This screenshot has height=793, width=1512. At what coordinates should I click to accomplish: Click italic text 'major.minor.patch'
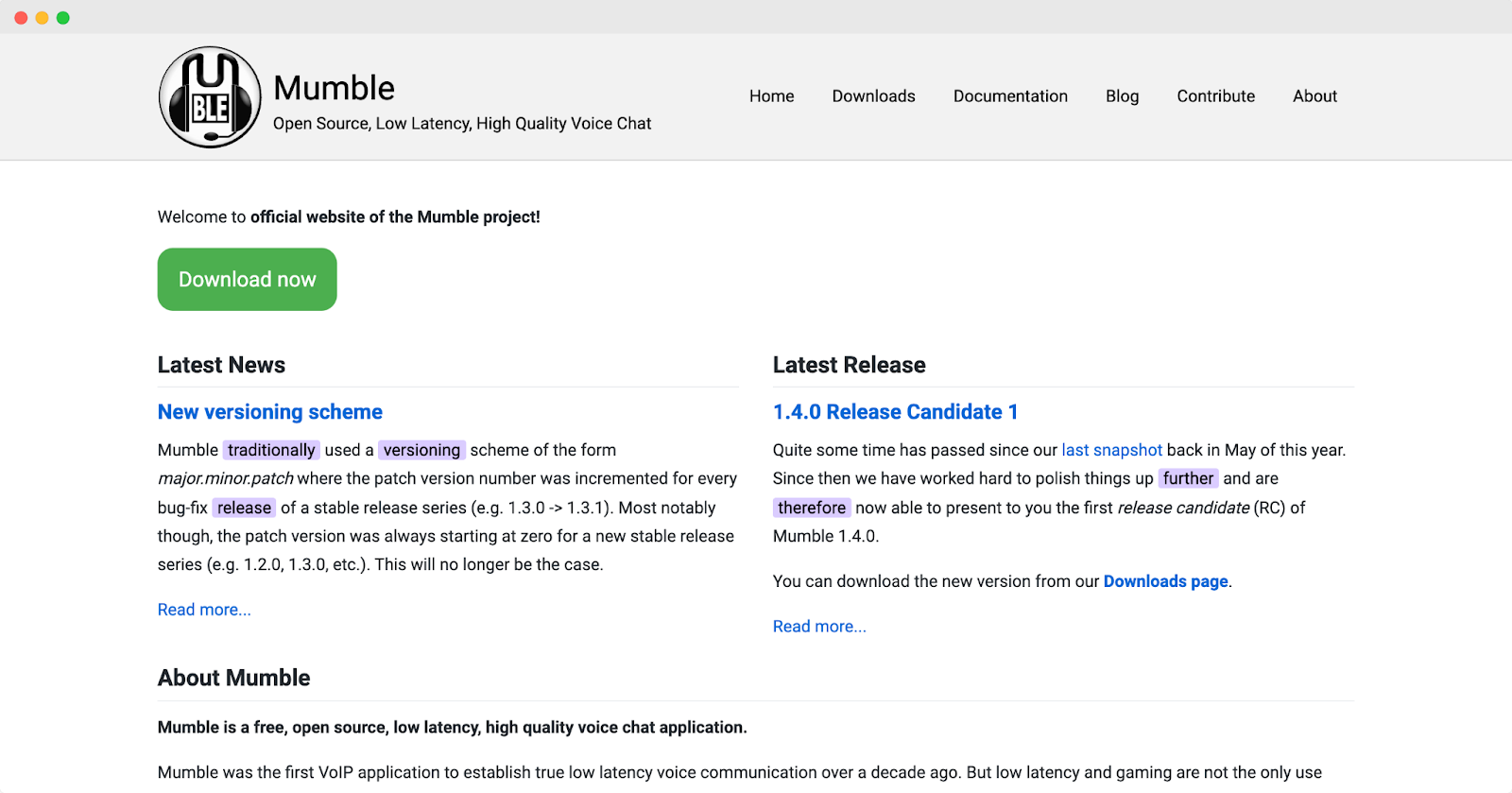coord(225,478)
